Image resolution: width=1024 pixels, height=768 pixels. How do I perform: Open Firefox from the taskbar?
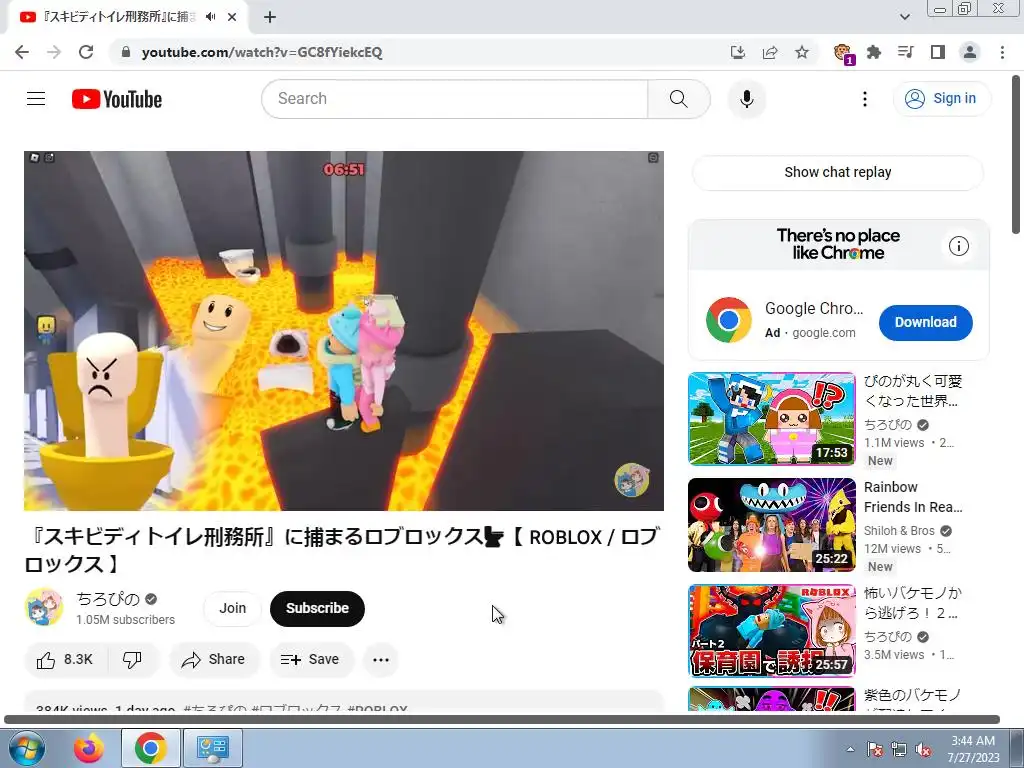89,748
